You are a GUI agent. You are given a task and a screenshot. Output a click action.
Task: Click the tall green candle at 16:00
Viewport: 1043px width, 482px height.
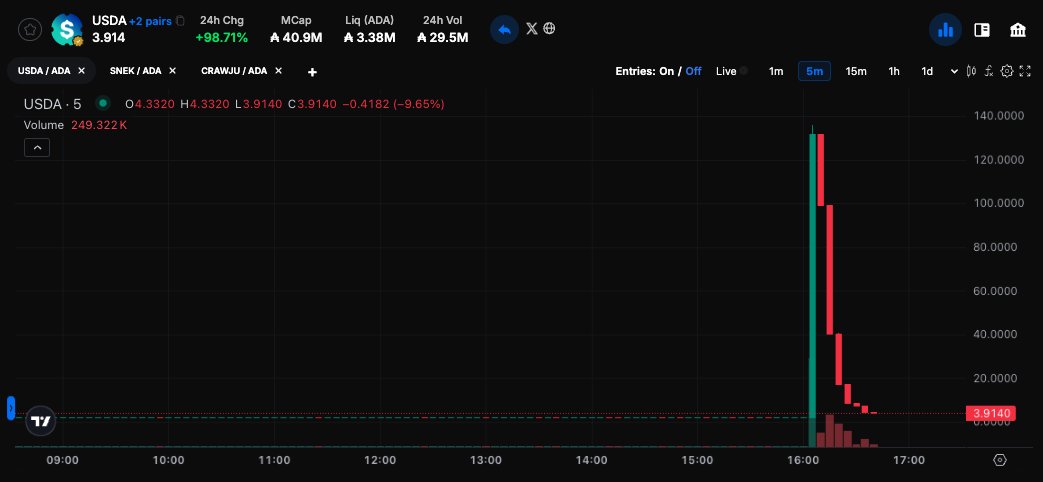tap(812, 276)
